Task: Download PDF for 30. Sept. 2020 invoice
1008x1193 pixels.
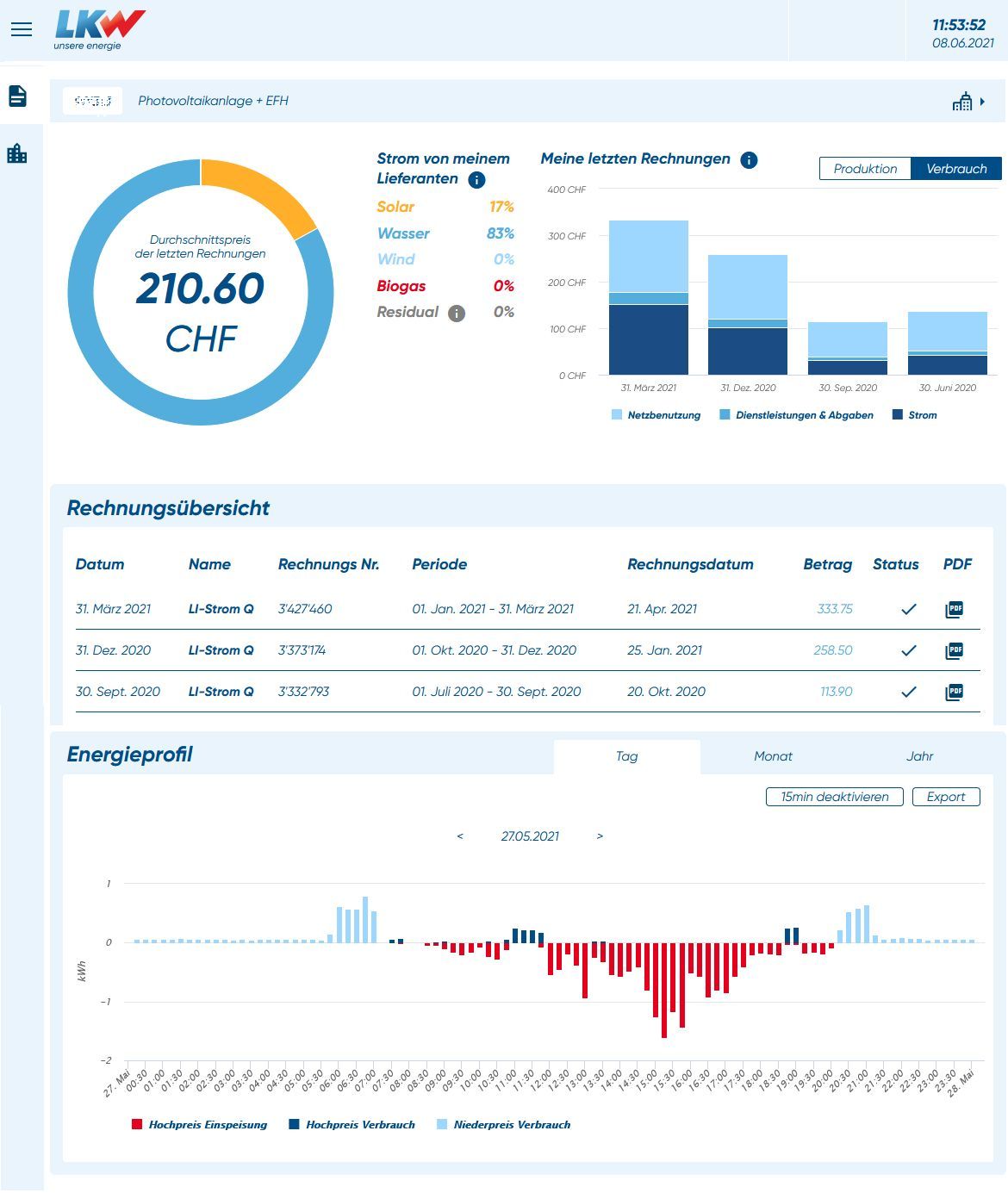Action: click(954, 692)
